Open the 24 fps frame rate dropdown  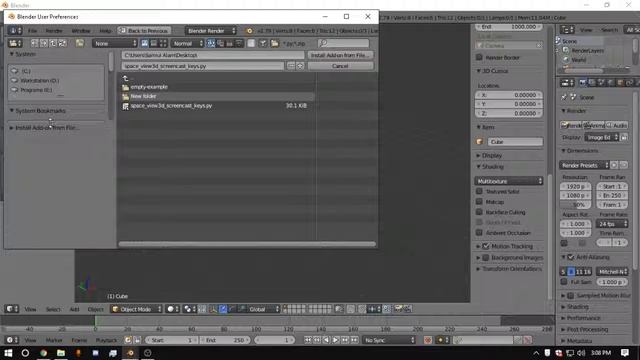[x=611, y=224]
